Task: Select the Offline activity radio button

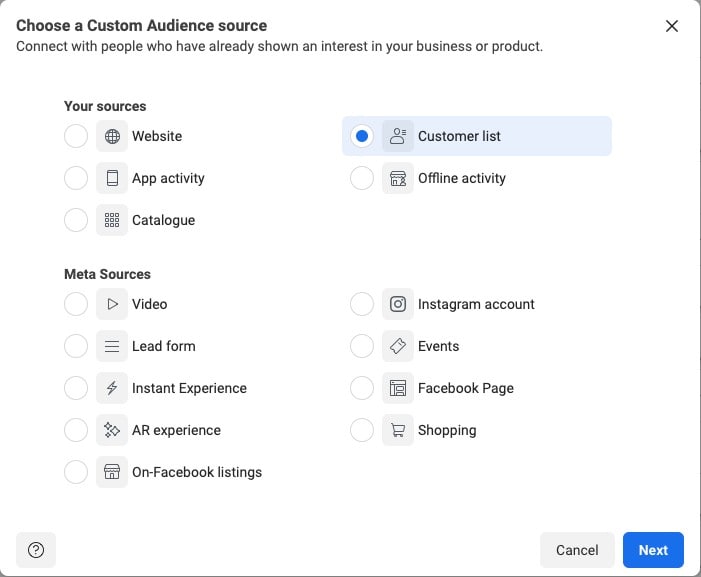Action: 362,178
